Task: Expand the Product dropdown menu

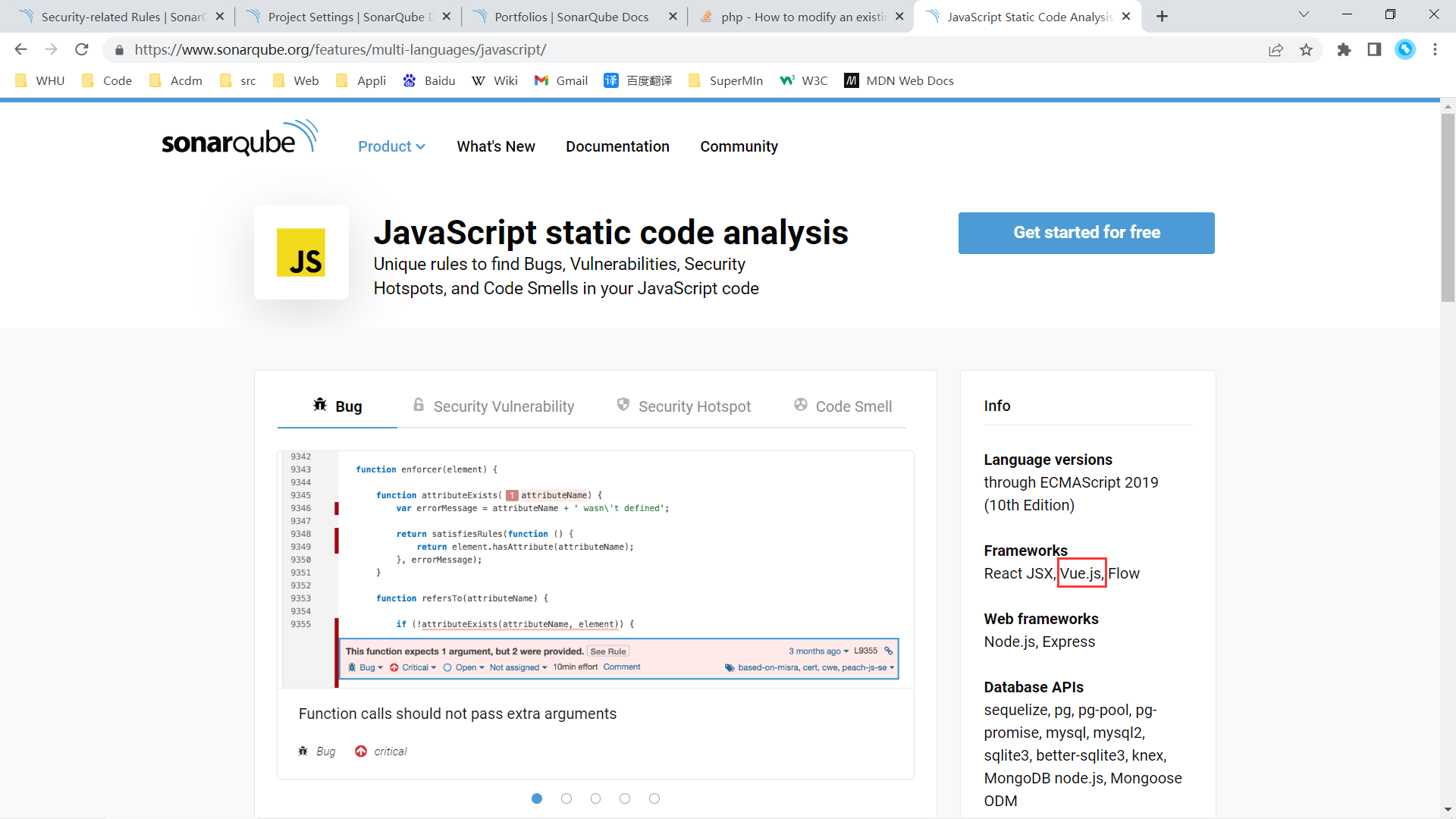Action: (x=391, y=146)
